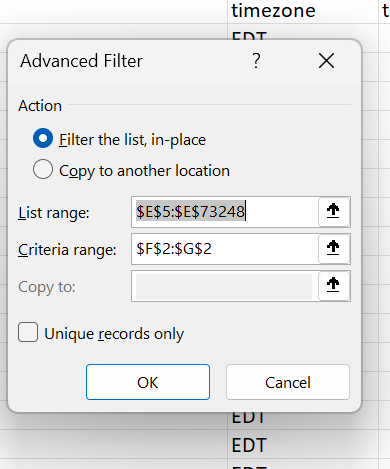Close the Advanced Filter dialog
Screen dimensions: 390x469
326,61
